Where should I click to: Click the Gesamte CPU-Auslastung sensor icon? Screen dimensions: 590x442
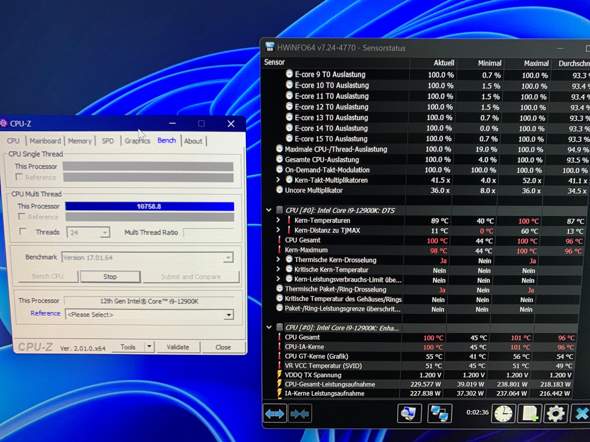[x=279, y=159]
